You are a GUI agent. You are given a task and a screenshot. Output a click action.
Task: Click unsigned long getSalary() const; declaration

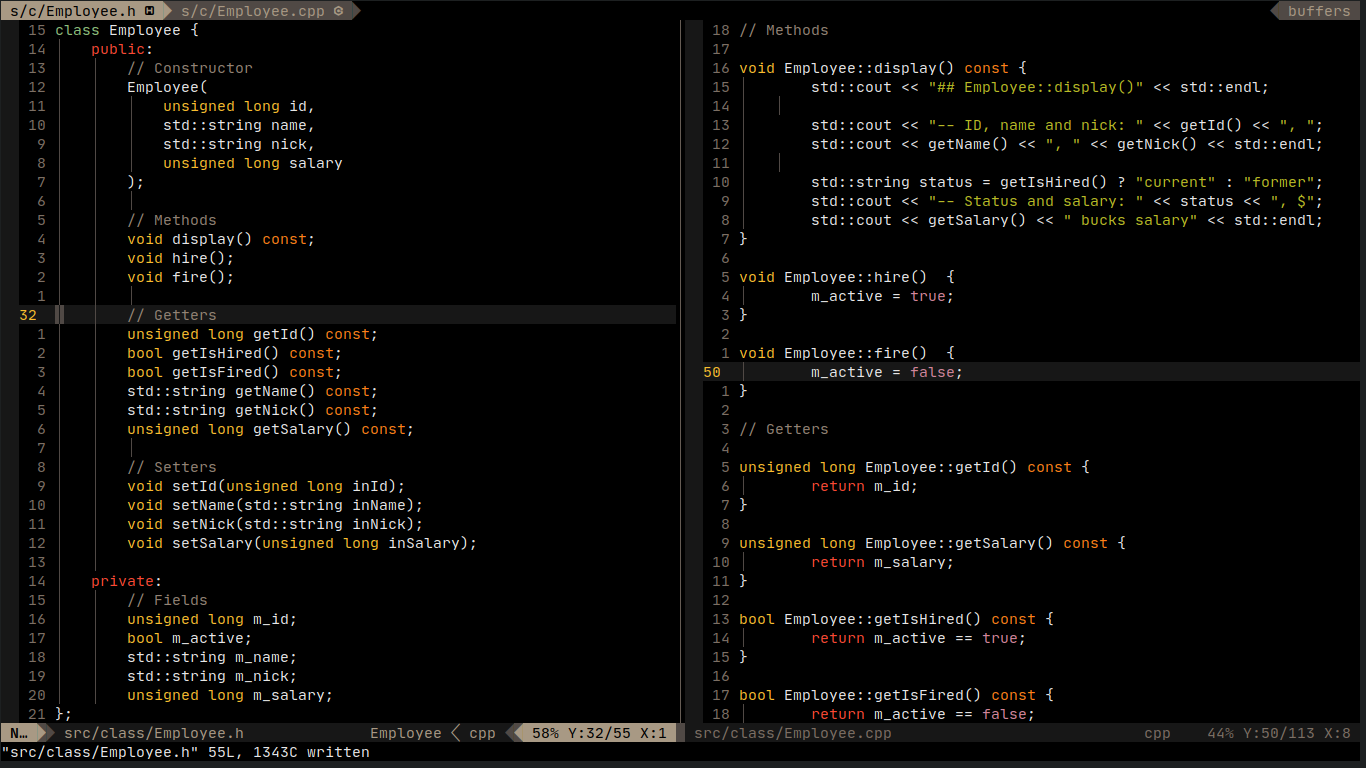click(271, 429)
